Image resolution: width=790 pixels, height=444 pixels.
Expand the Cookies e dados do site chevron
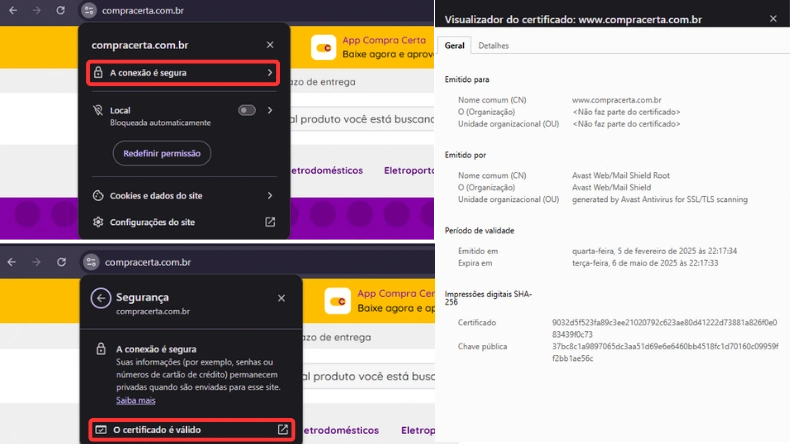click(x=270, y=196)
